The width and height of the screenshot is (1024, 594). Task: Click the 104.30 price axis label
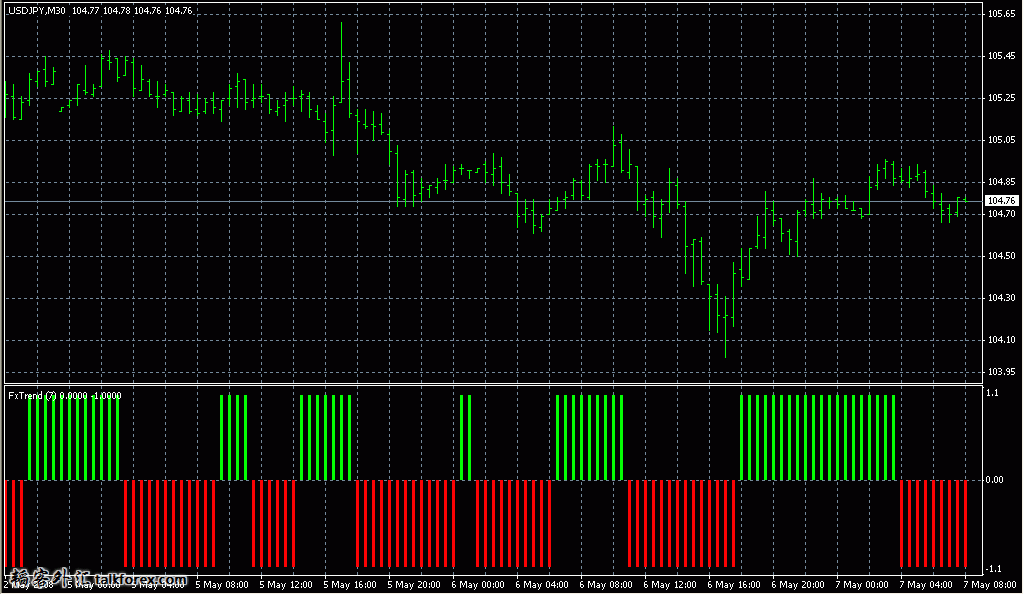click(x=1001, y=298)
